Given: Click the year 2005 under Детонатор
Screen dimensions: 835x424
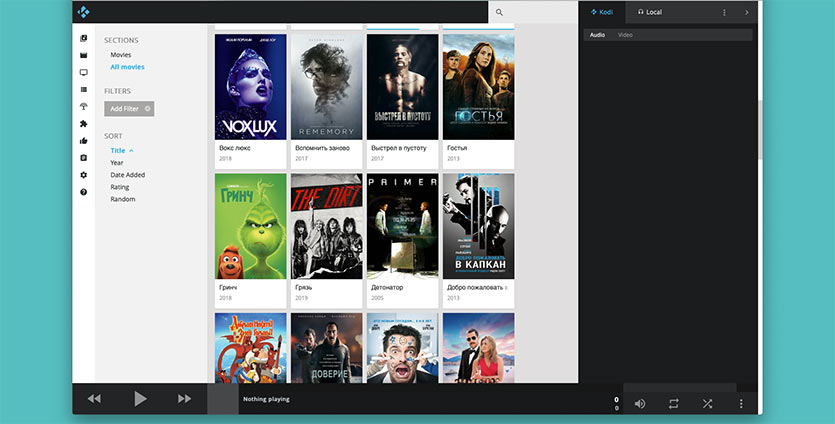Looking at the screenshot, I should [x=377, y=298].
